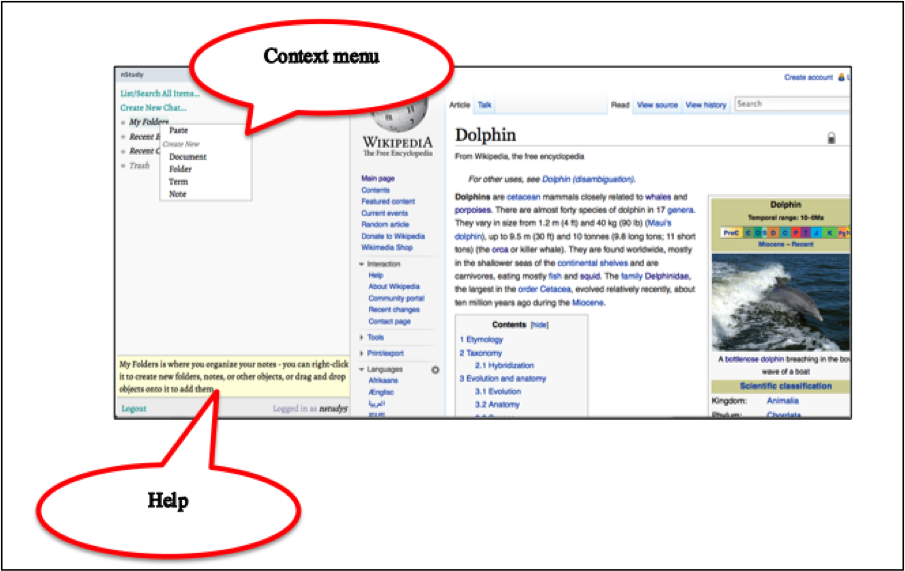Open the Afrikaans language link
This screenshot has height=571, width=905.
[x=383, y=380]
